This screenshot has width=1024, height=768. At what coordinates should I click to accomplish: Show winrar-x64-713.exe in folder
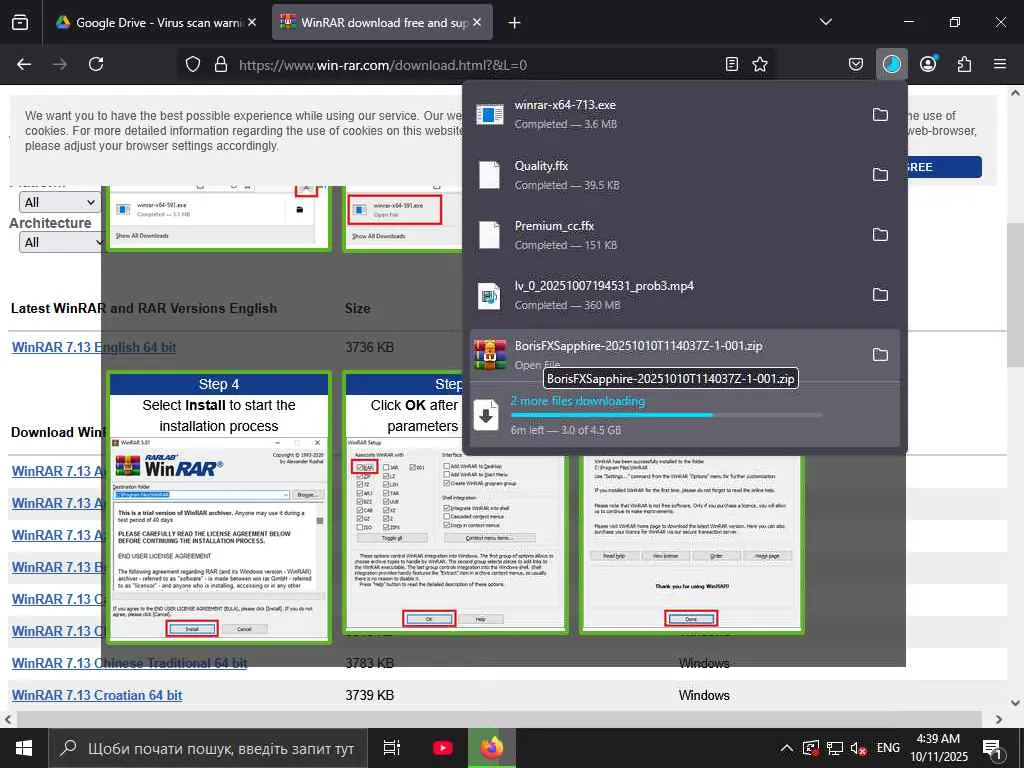880,114
